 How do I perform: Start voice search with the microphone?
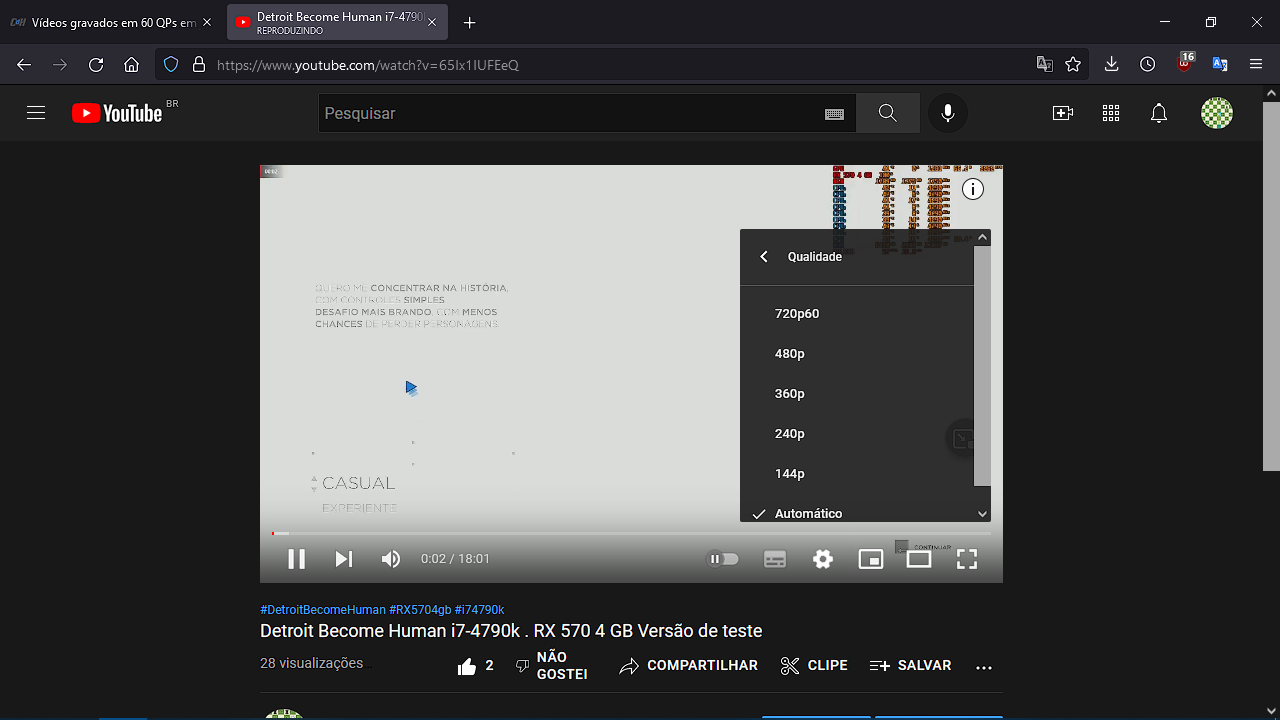tap(948, 113)
